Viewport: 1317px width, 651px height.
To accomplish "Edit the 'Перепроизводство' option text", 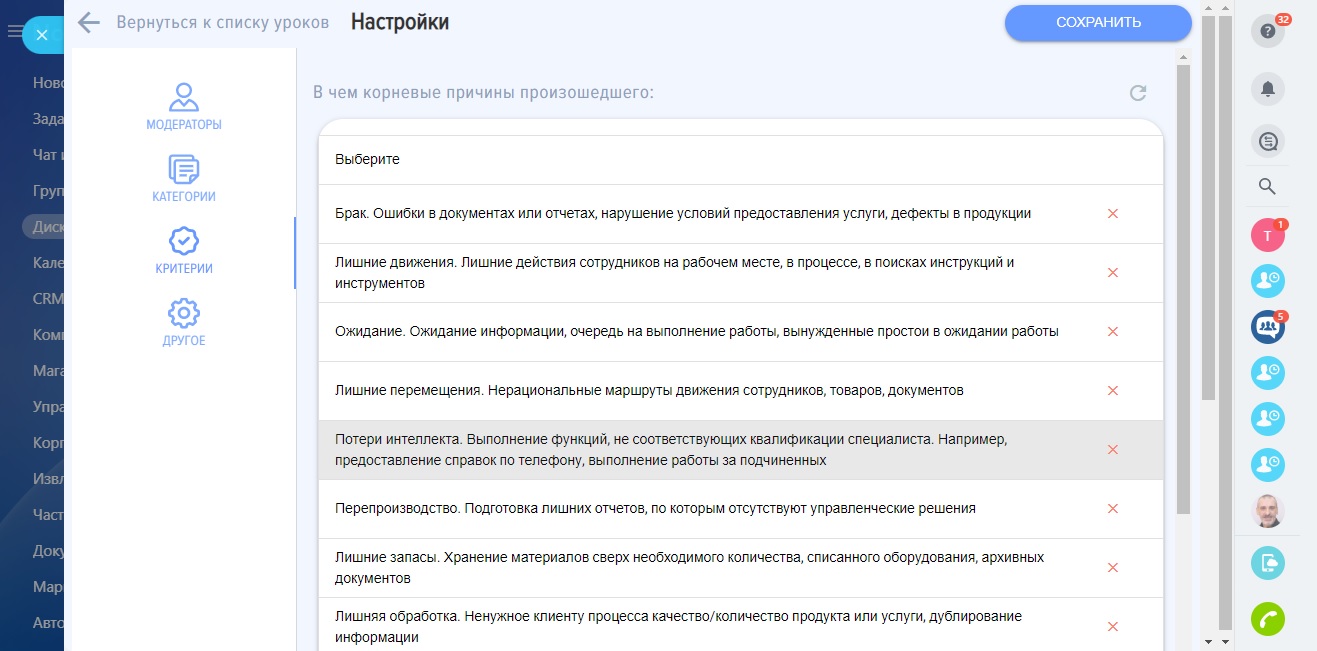I will (655, 509).
